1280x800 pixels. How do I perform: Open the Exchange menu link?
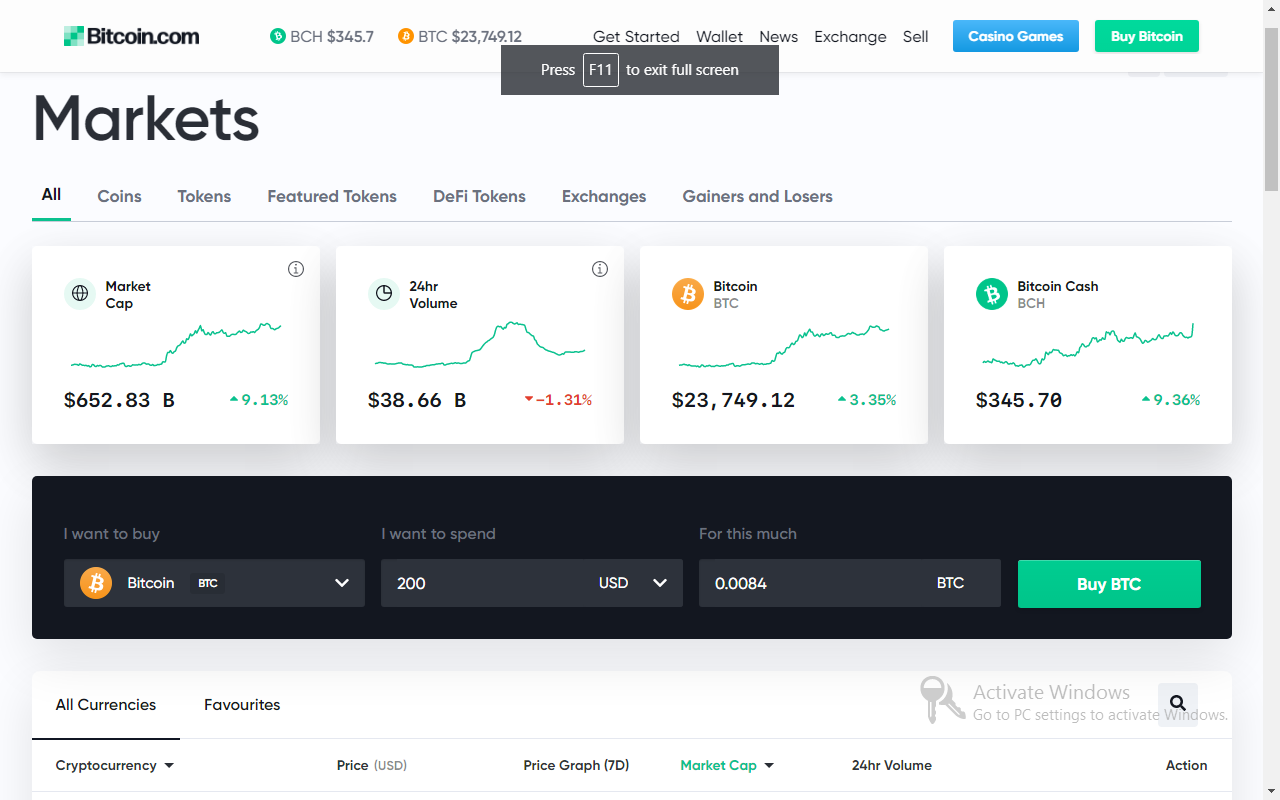[x=850, y=36]
